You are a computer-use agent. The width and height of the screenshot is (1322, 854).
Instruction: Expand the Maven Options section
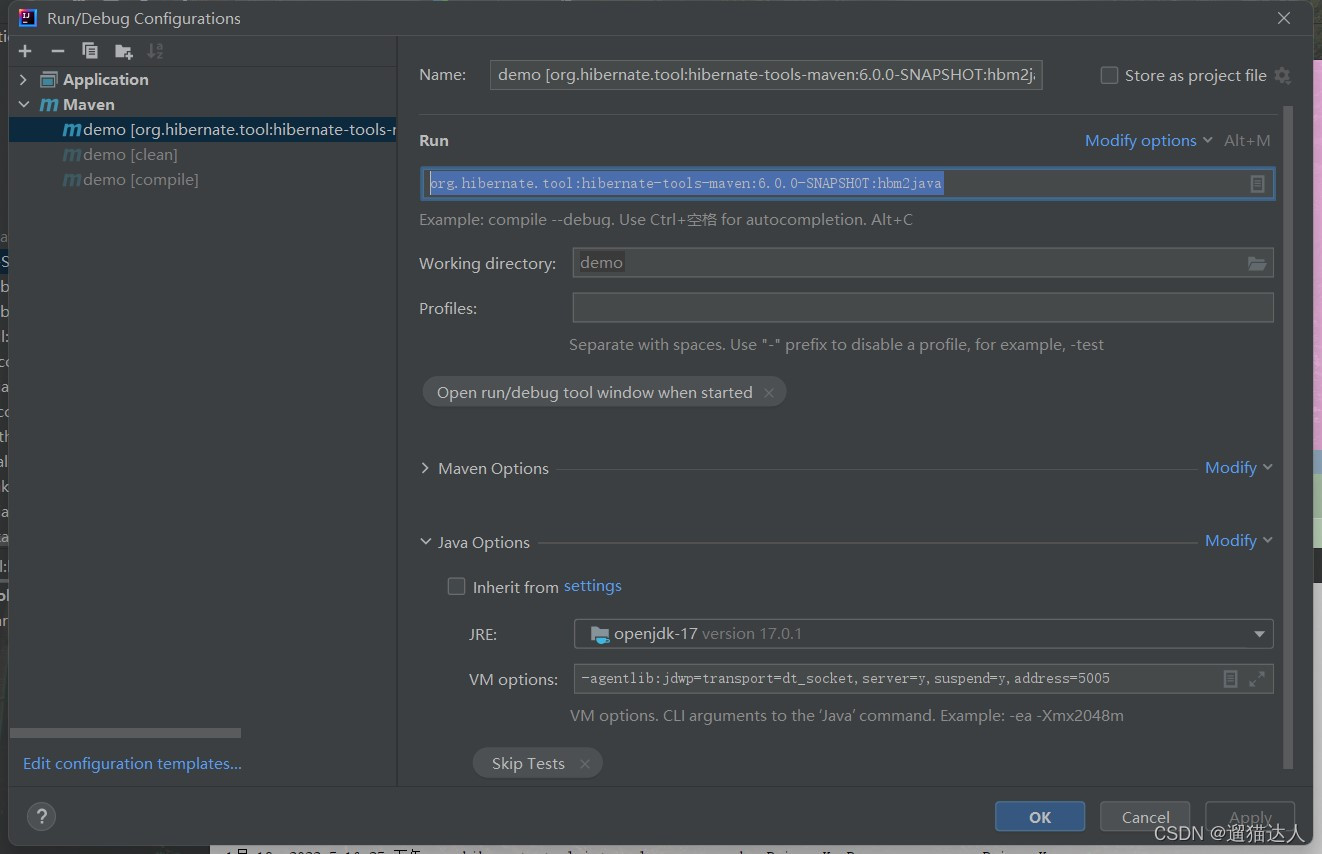click(426, 468)
